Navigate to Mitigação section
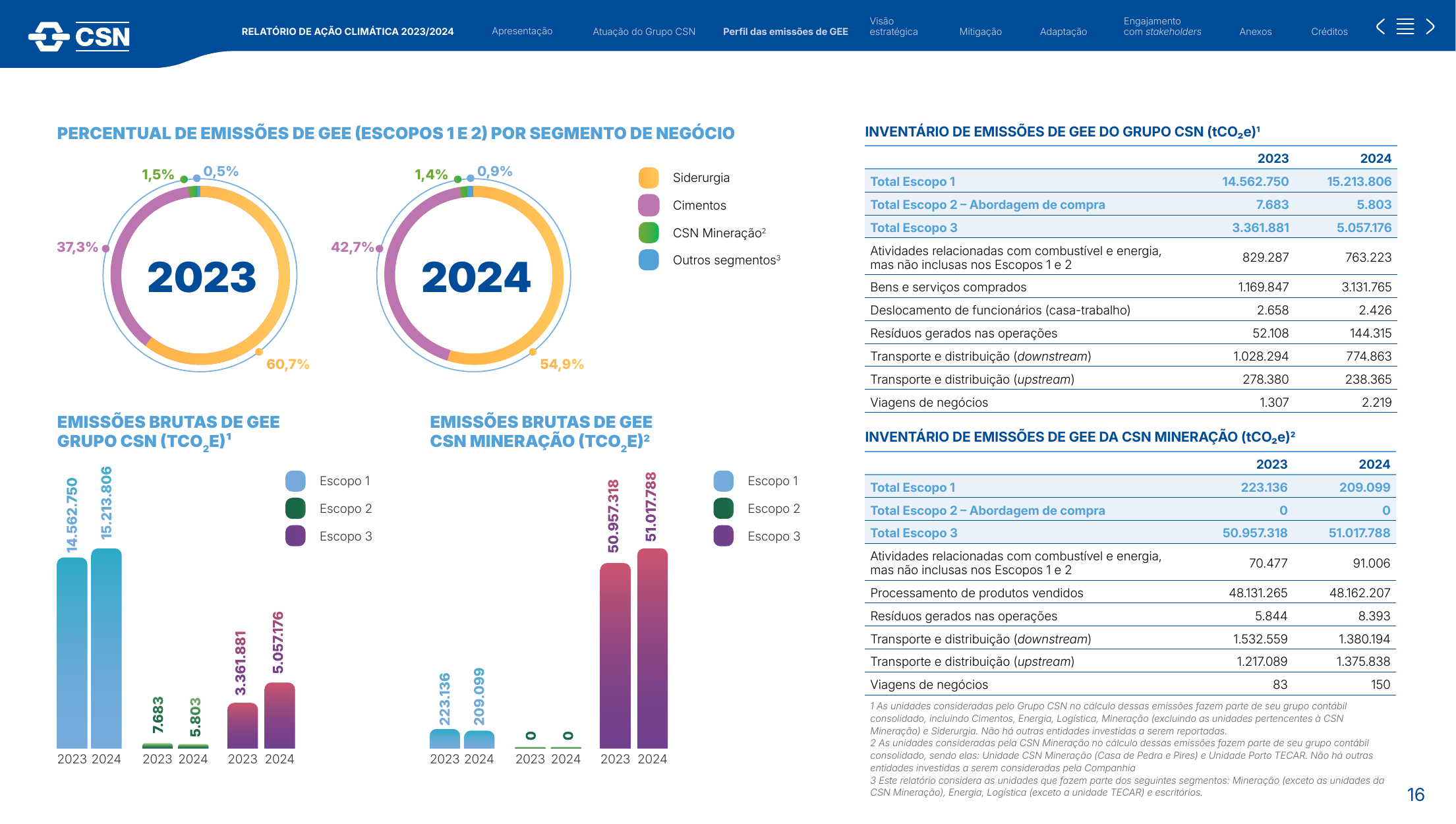The height and width of the screenshot is (824, 1456). click(x=980, y=32)
